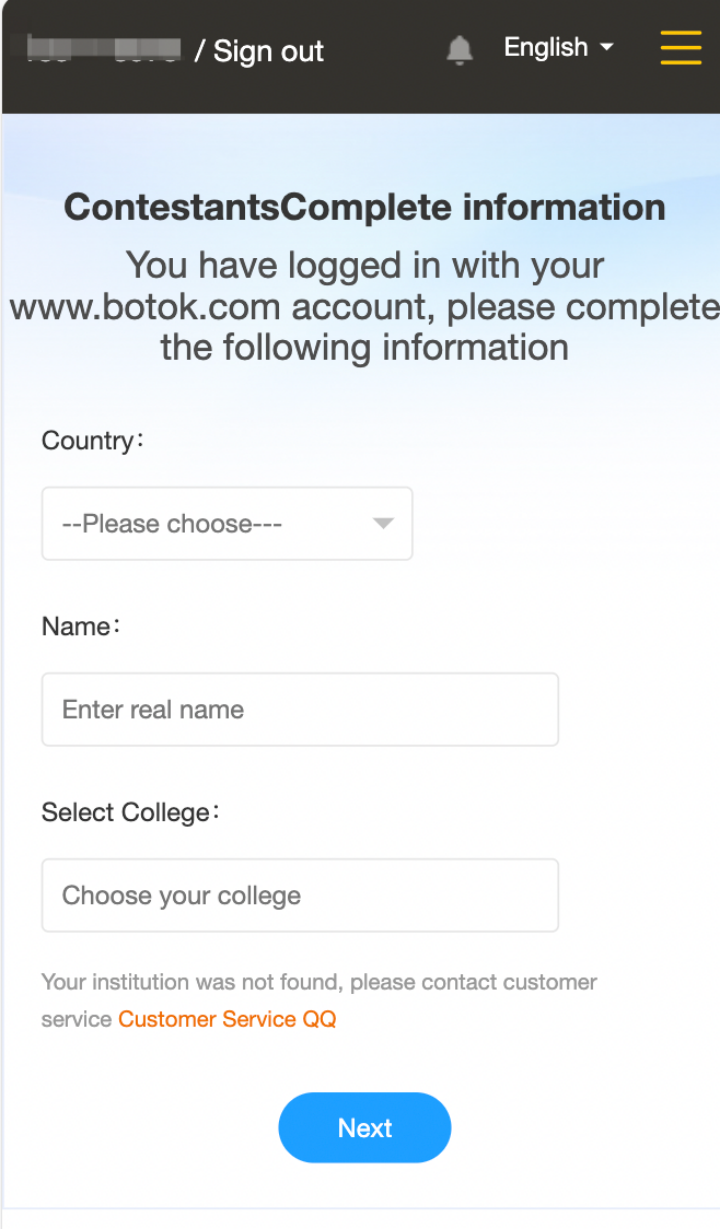Click the 'Select College:' field label
Screen dimensions: 720x1229
[x=130, y=812]
